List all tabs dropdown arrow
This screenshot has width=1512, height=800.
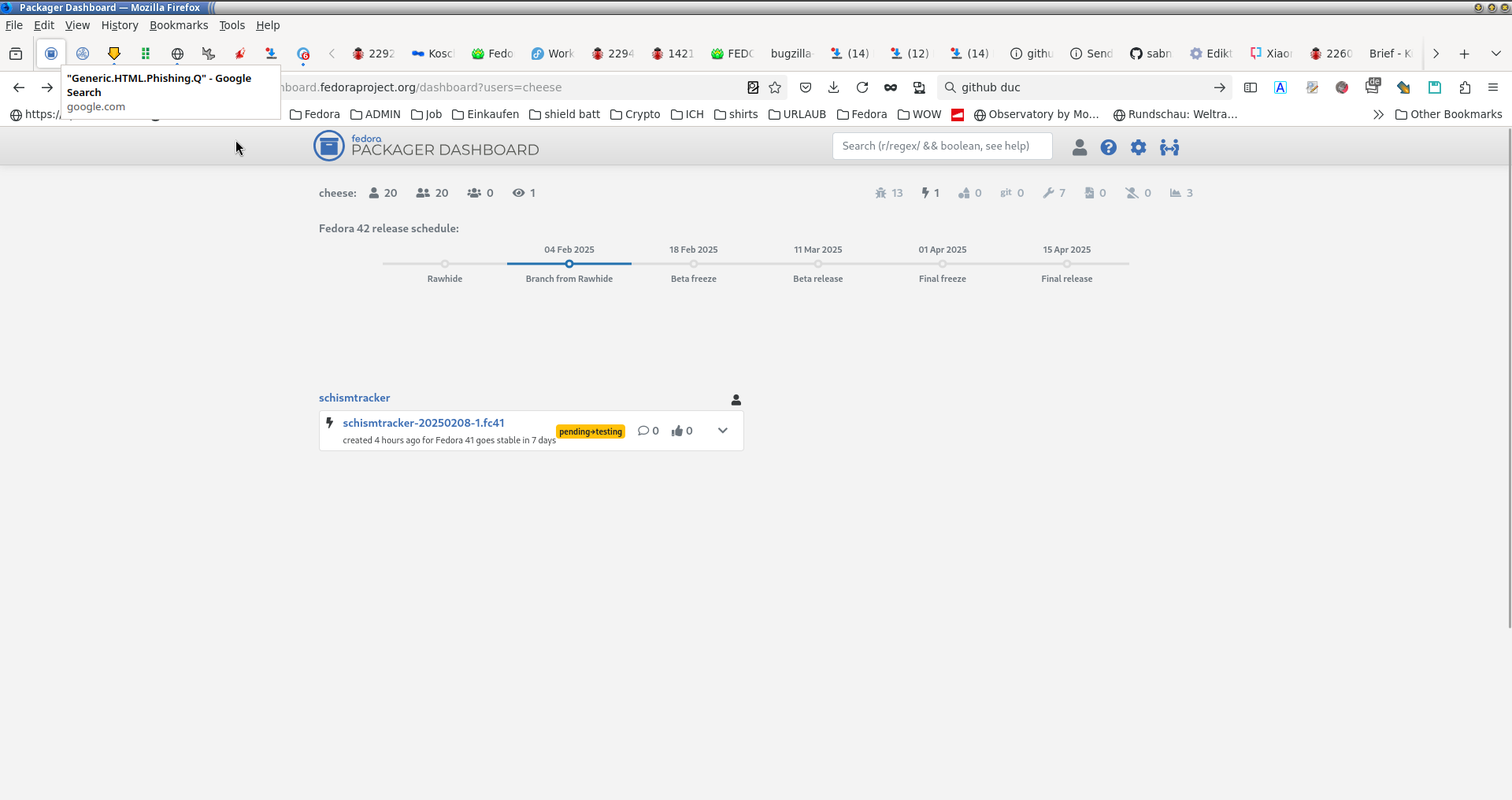[x=1496, y=54]
